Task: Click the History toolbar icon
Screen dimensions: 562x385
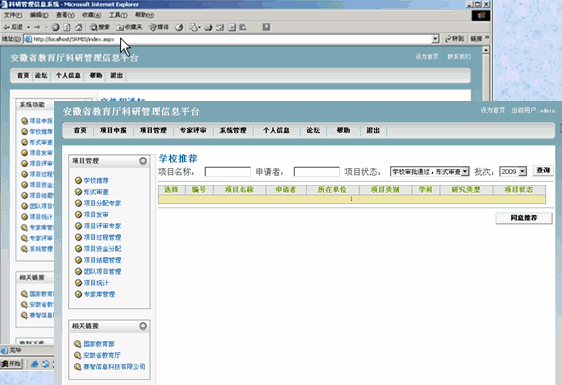Action: tap(179, 27)
